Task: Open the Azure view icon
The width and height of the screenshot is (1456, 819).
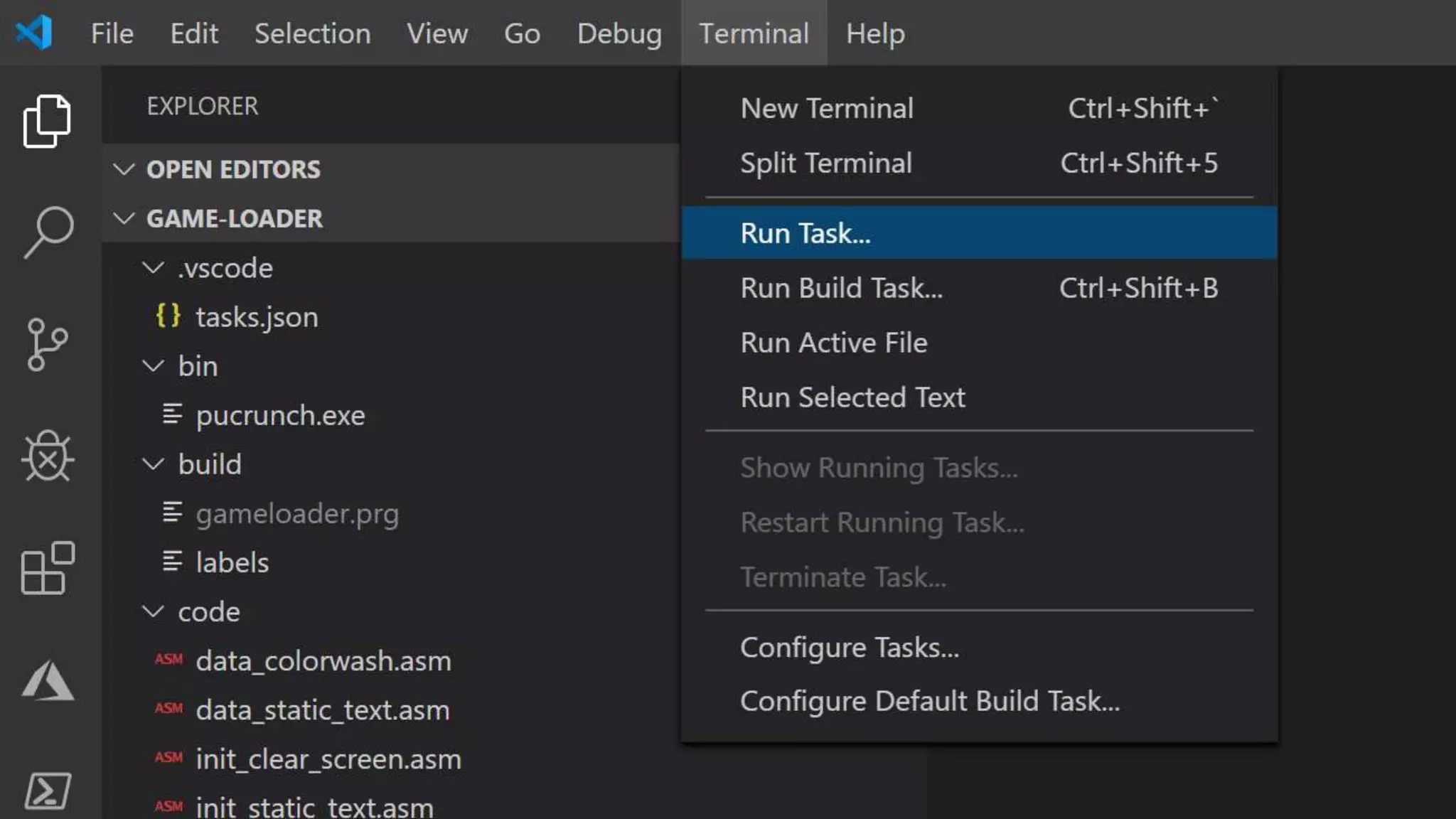Action: point(47,680)
